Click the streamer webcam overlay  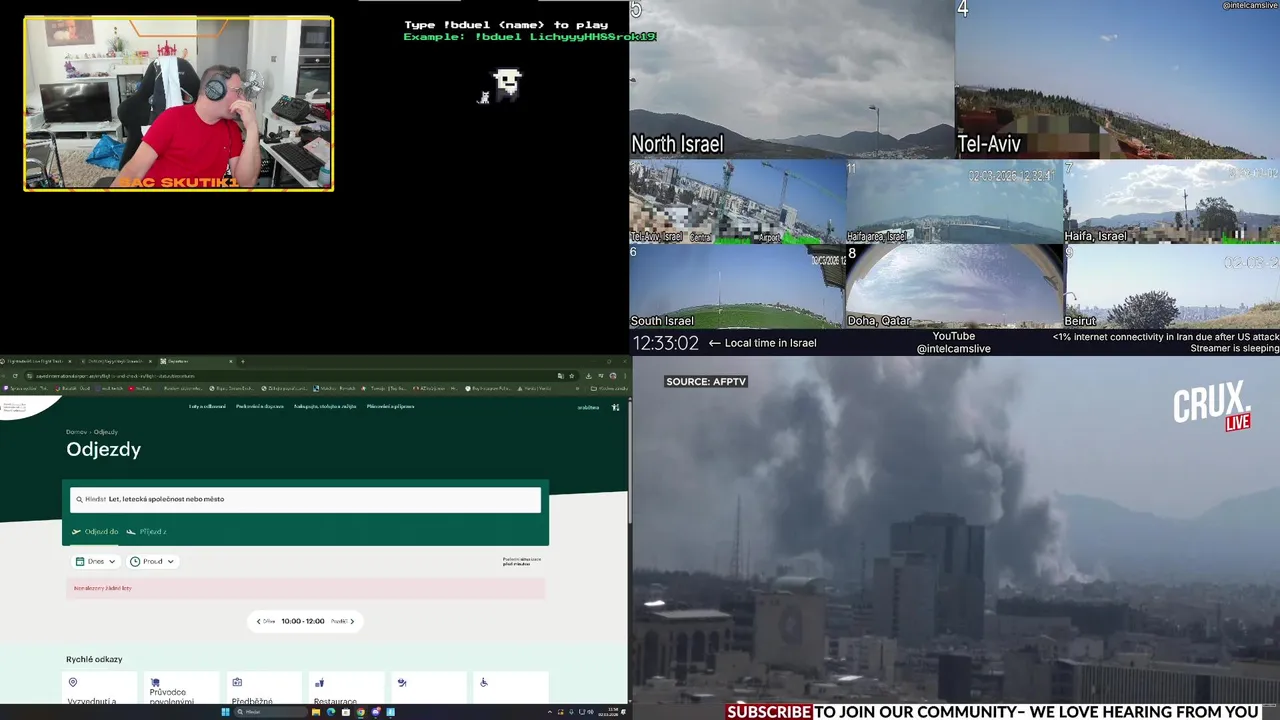click(178, 103)
